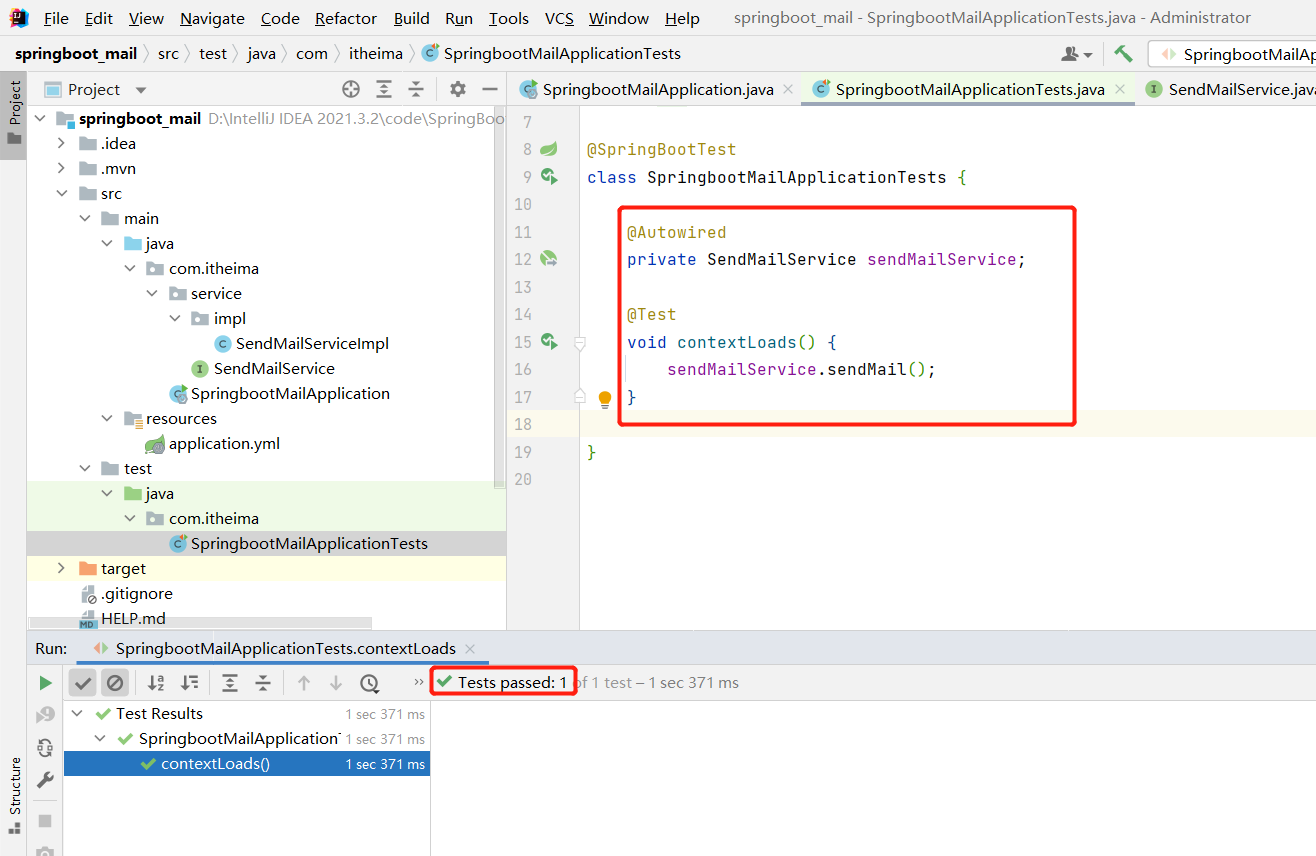Collapse the resources folder
This screenshot has width=1316, height=856.
click(x=107, y=418)
